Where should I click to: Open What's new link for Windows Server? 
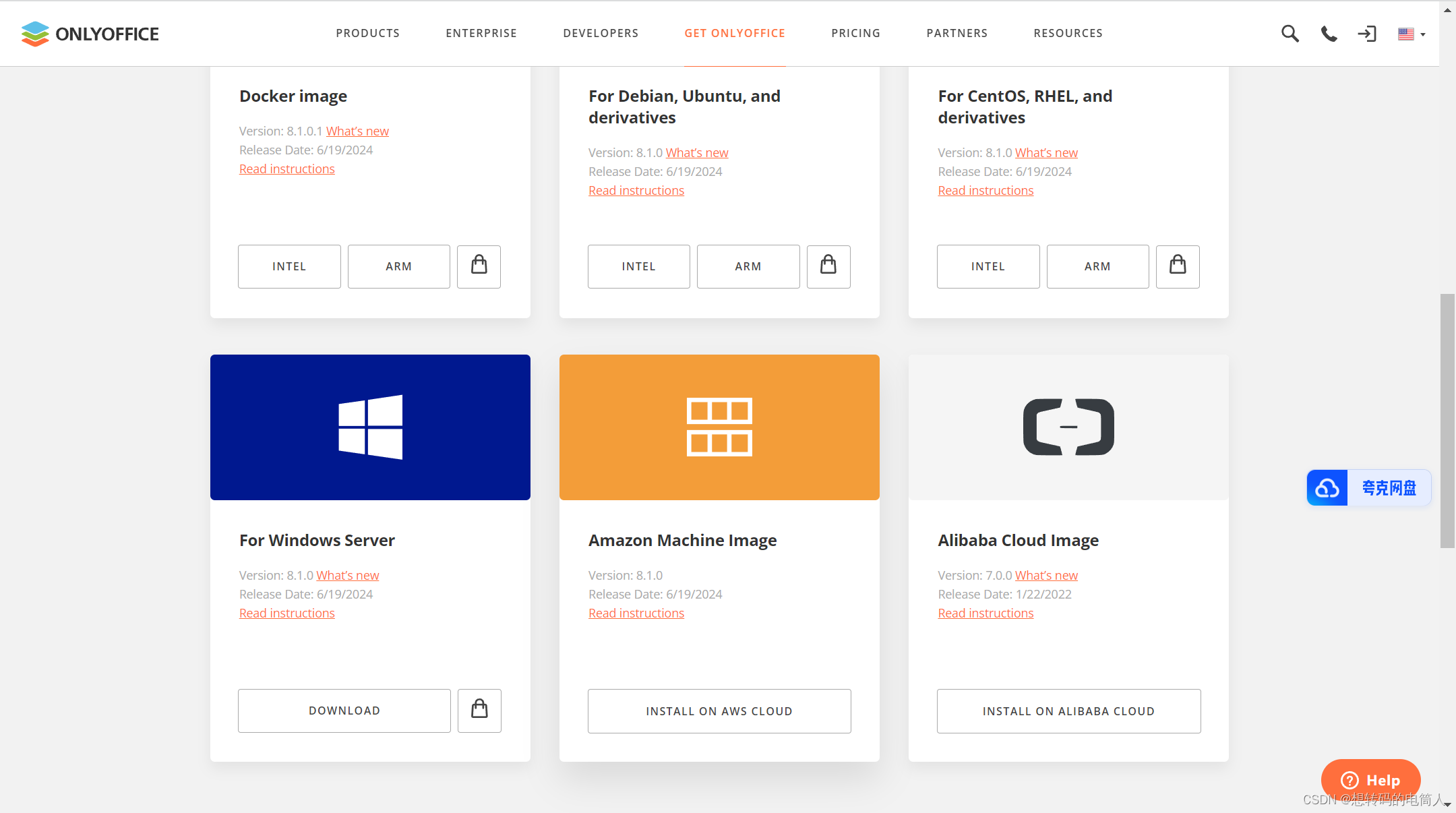[x=348, y=575]
